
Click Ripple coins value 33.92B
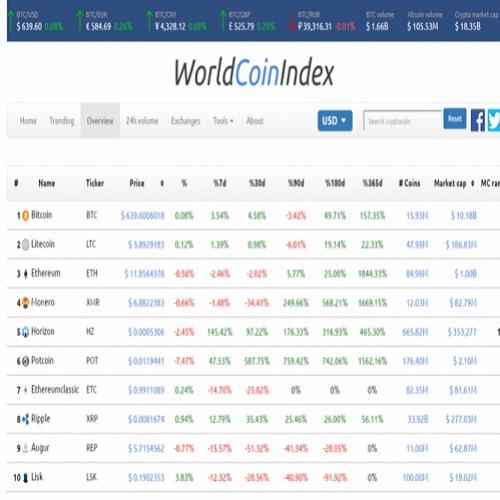[418, 419]
